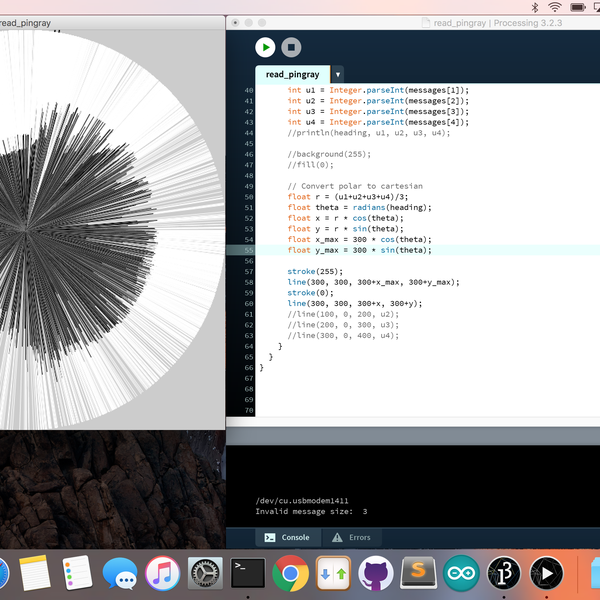Open iTunes from the dock

[x=162, y=574]
